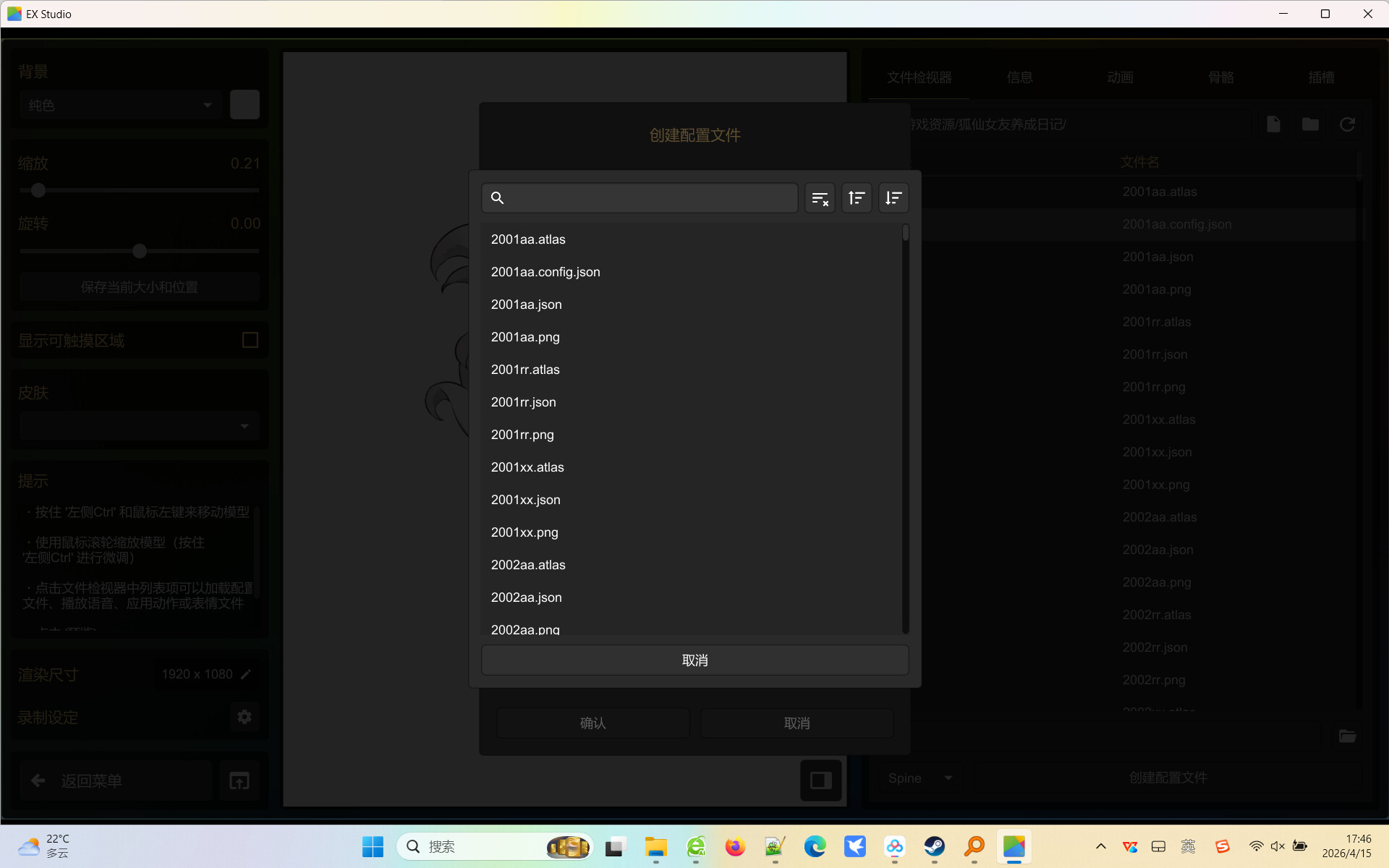This screenshot has height=868, width=1389.
Task: Sort file list ascending
Action: (857, 198)
